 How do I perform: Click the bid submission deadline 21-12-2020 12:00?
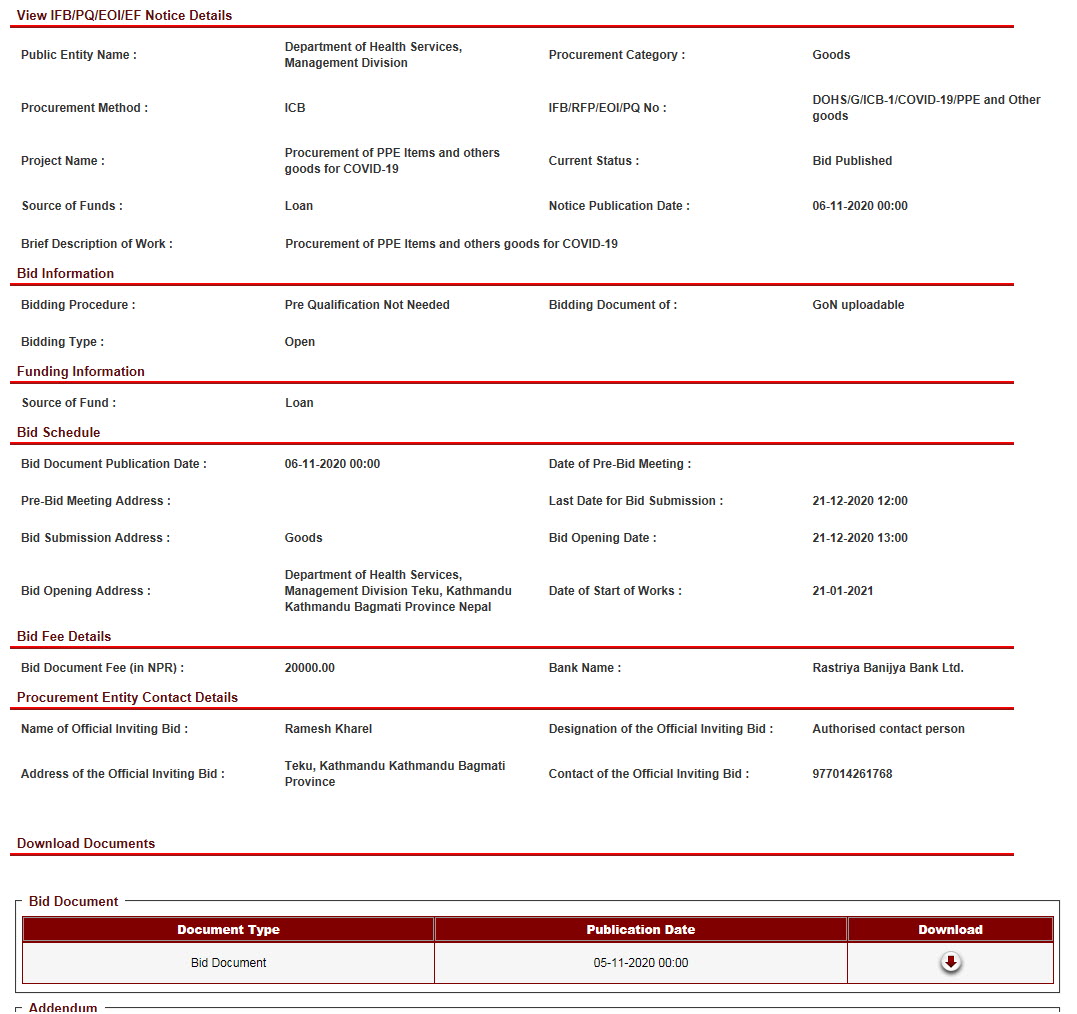(x=860, y=501)
